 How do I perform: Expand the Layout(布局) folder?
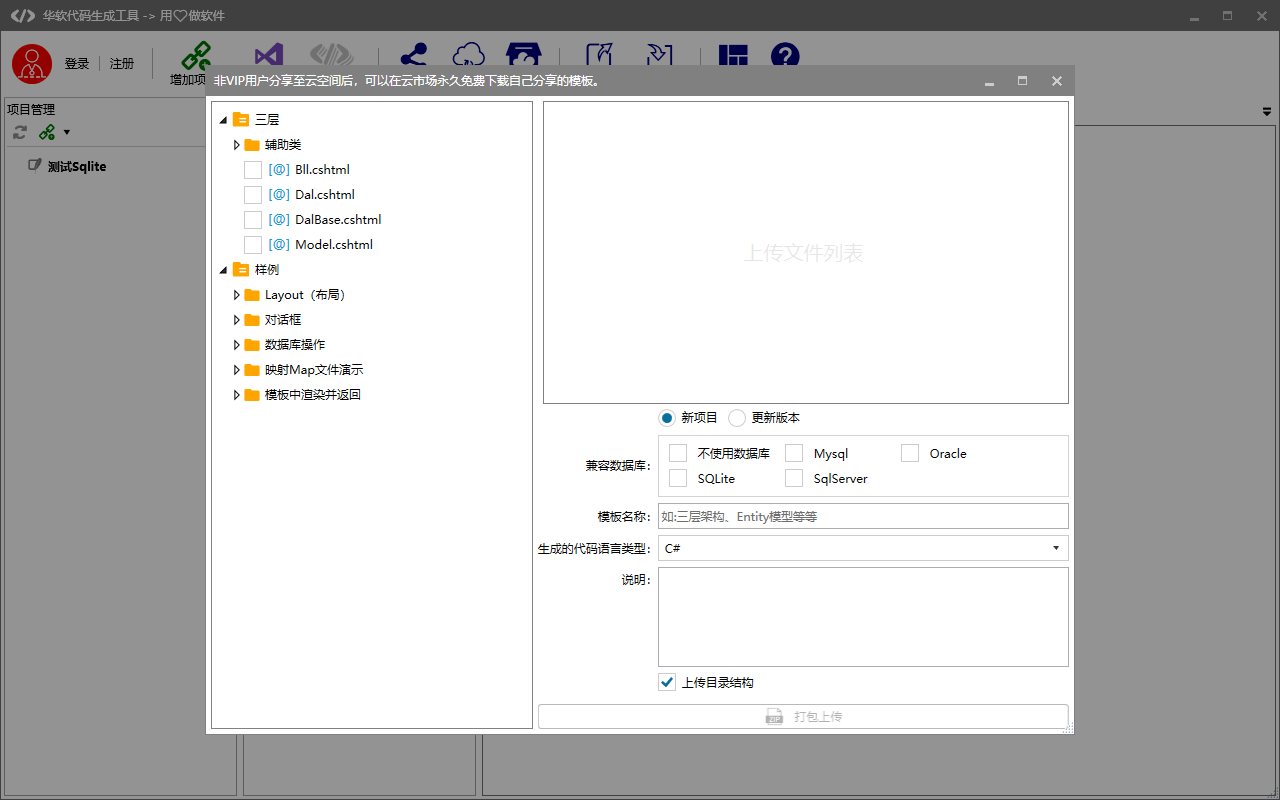(237, 295)
